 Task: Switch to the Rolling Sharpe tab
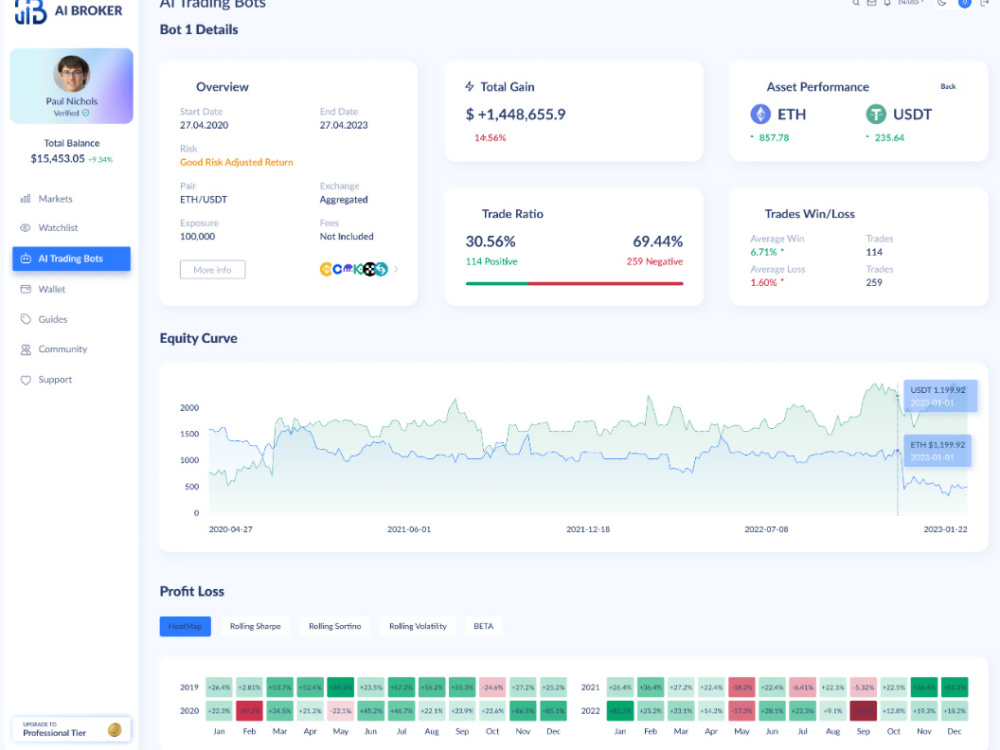coord(255,626)
